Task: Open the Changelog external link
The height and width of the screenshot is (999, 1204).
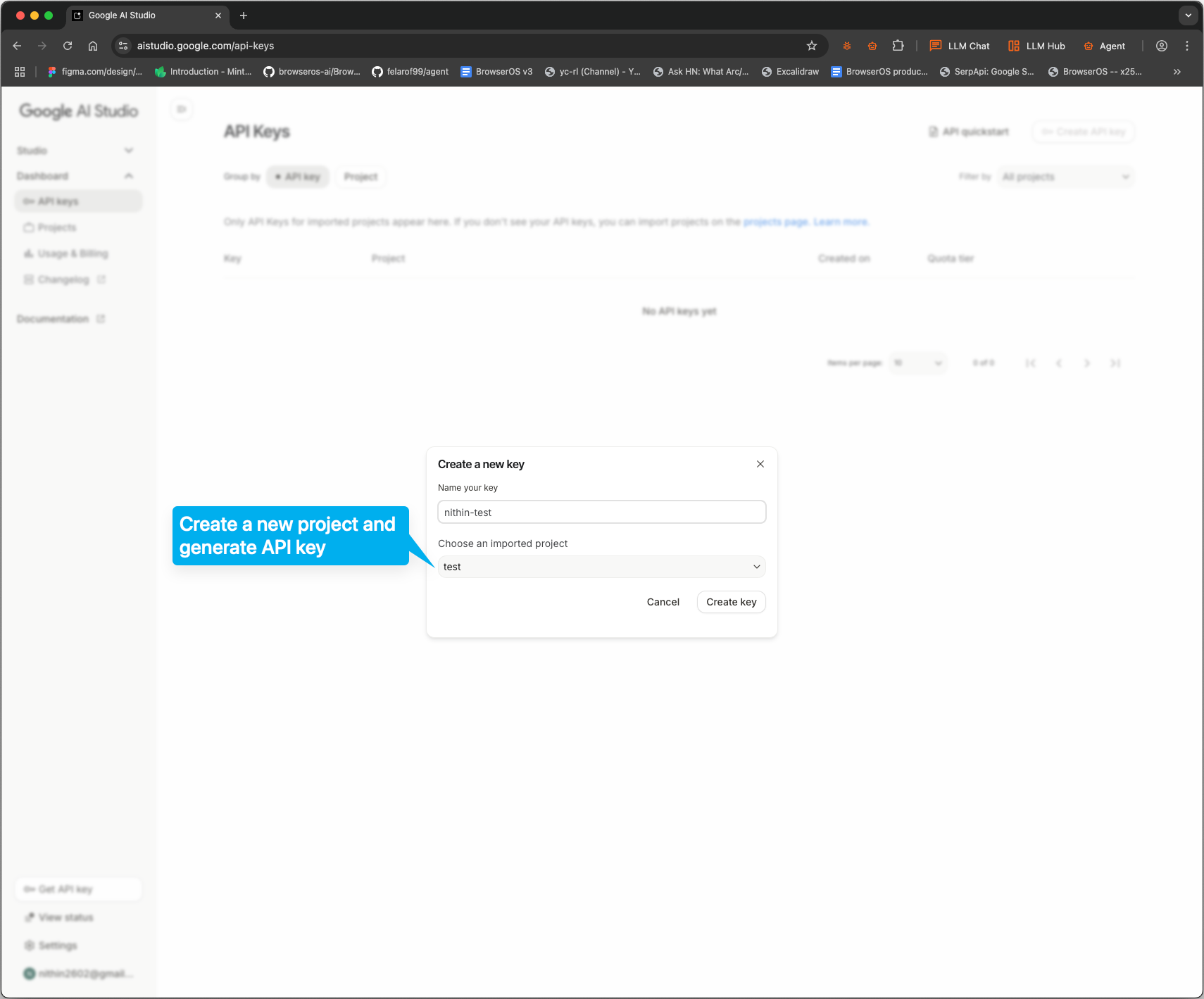Action: point(63,279)
